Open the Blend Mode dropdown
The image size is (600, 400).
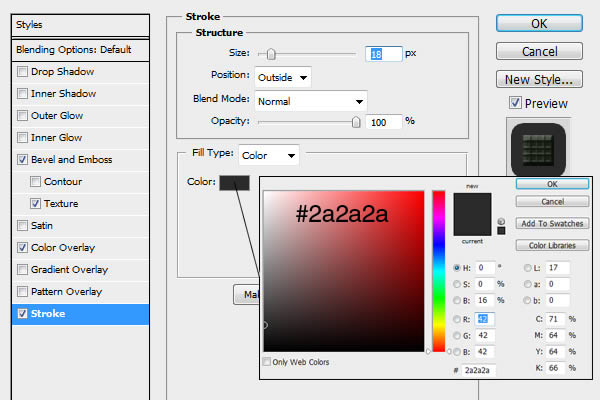[310, 101]
